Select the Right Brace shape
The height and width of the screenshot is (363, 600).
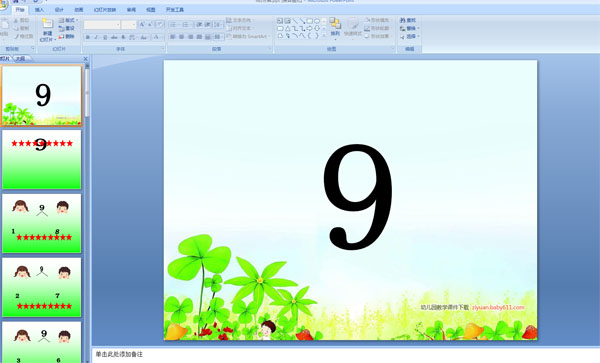pyautogui.click(x=317, y=36)
